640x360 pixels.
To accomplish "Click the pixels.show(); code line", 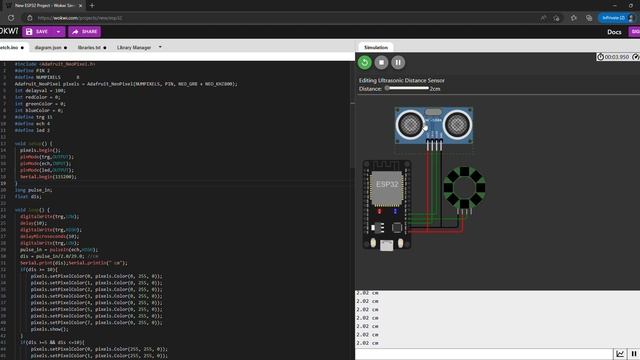I will point(49,329).
